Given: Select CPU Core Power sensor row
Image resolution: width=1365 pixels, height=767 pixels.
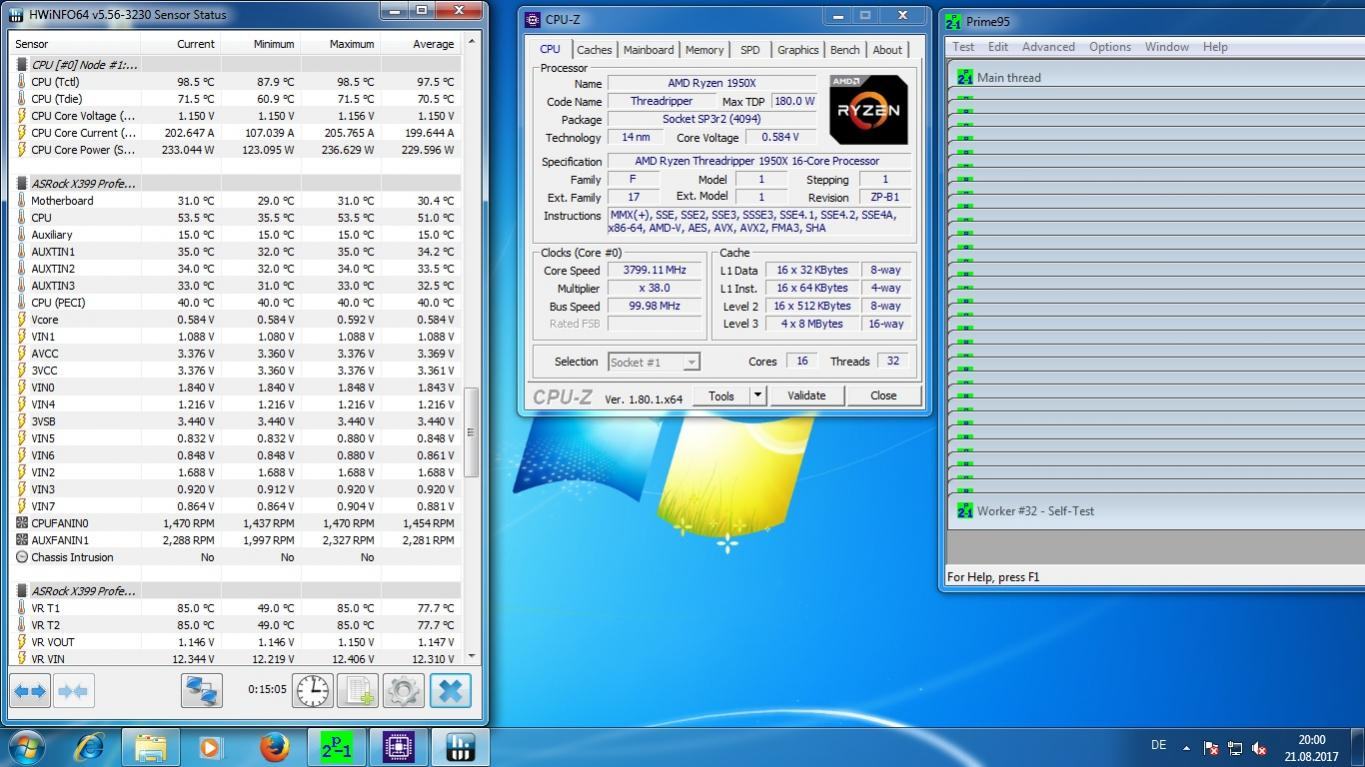Looking at the screenshot, I should click(x=236, y=150).
